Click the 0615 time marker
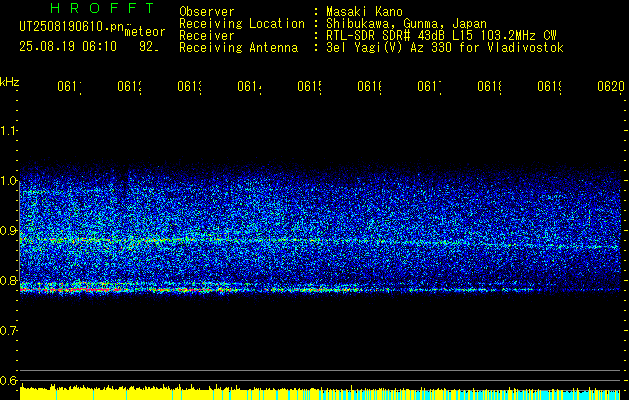This screenshot has width=629, height=400. pos(310,86)
